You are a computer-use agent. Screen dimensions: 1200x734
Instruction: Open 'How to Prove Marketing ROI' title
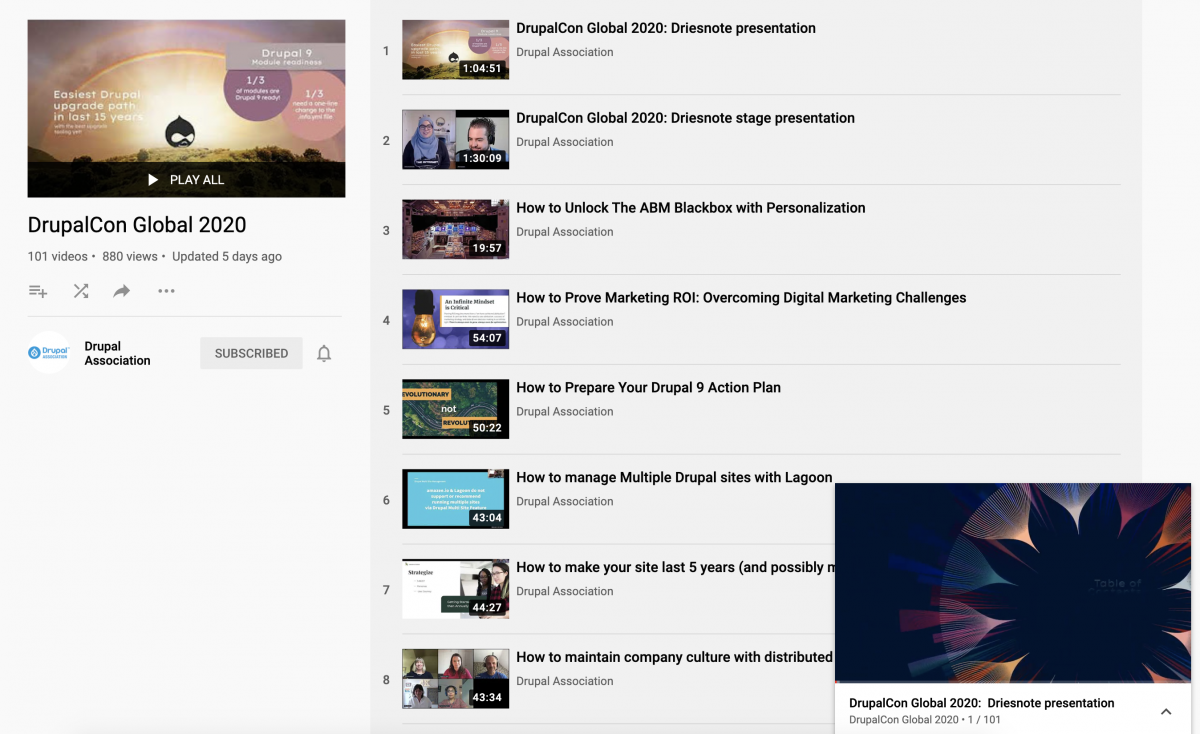[x=741, y=298]
